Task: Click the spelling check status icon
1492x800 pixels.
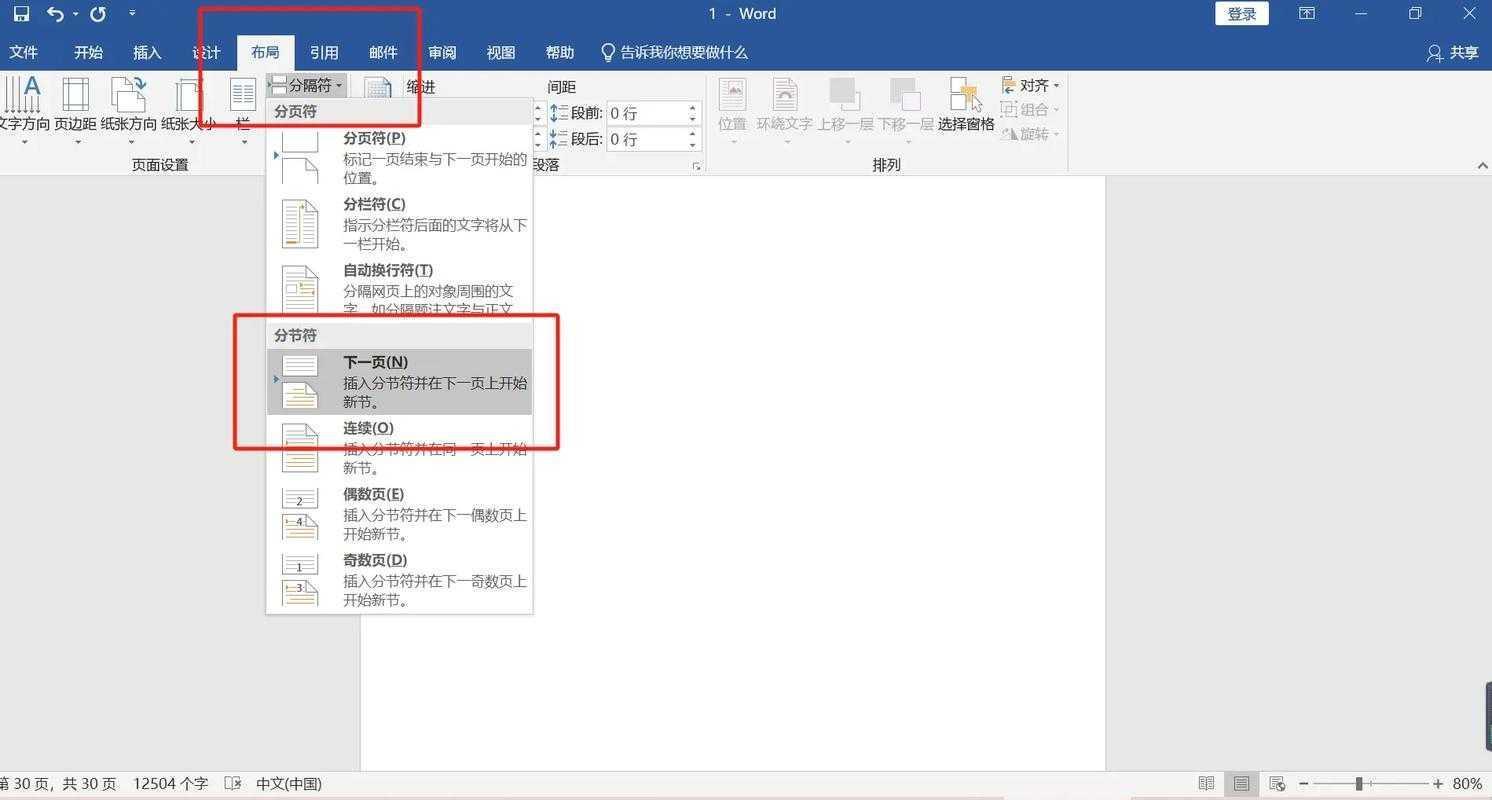Action: coord(232,784)
